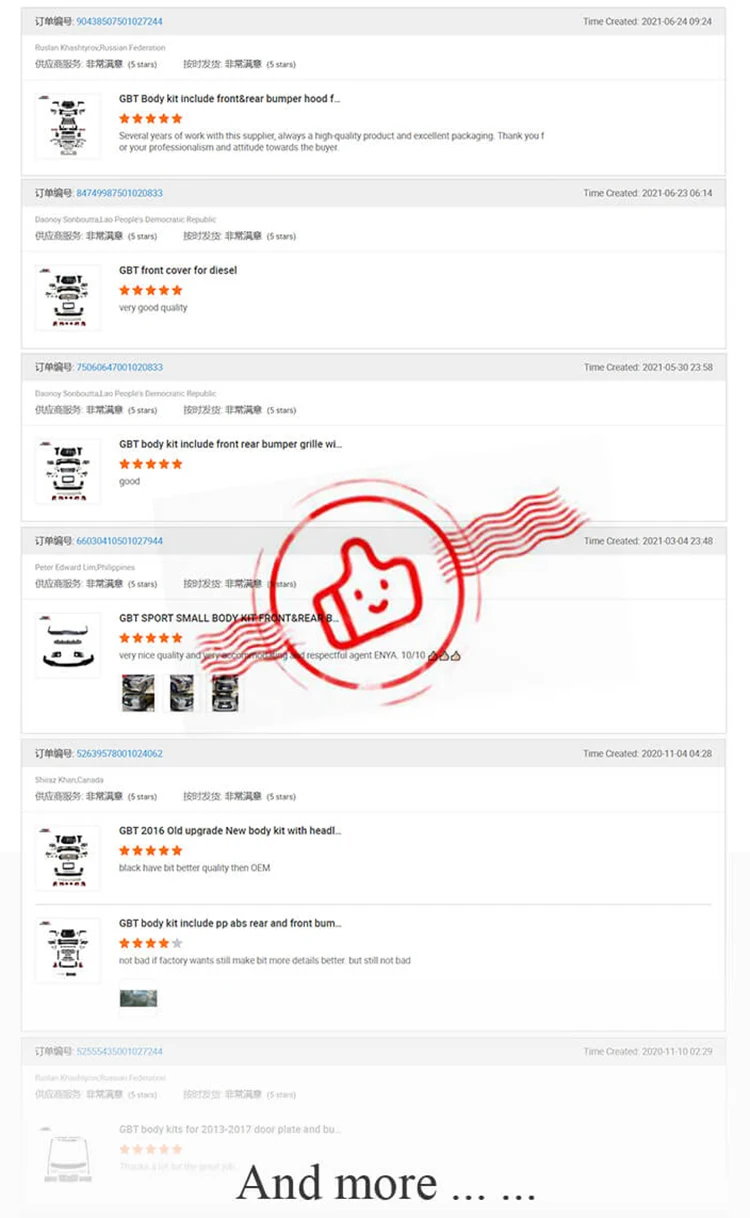Open GBT front cover for diesel title
Screen dimensions: 750x1218
178,270
